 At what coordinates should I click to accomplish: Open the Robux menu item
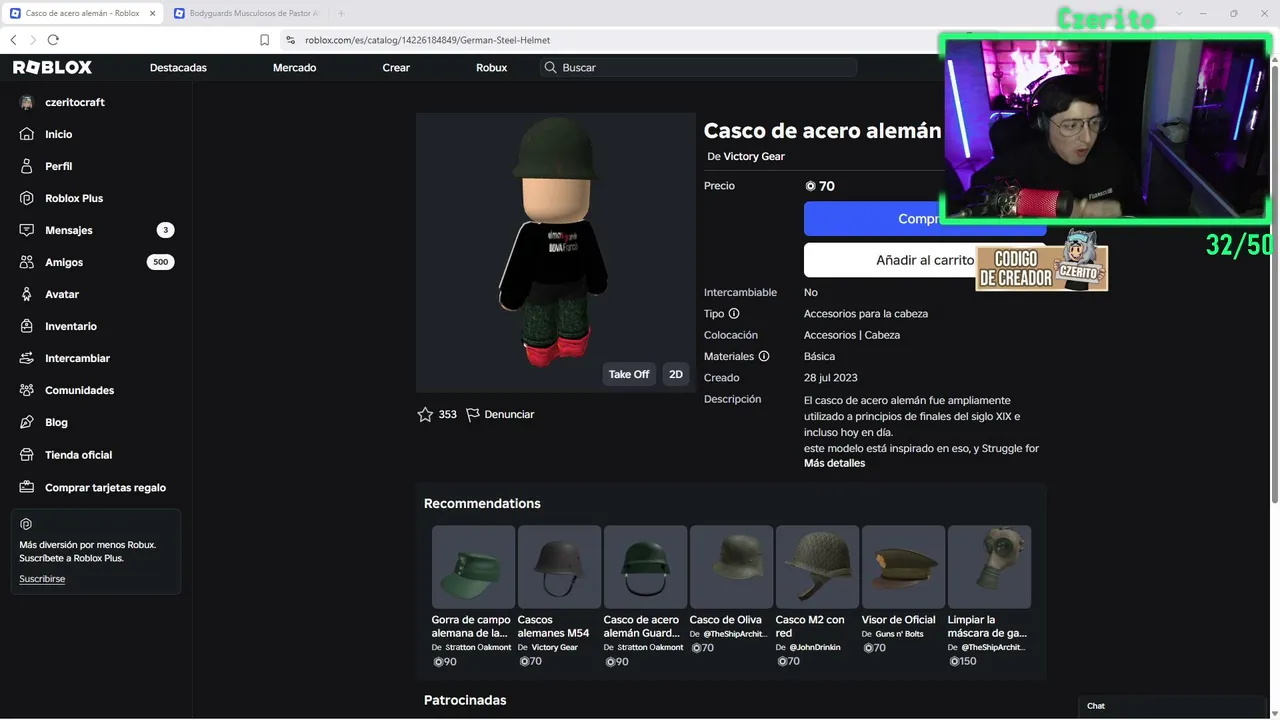point(491,67)
